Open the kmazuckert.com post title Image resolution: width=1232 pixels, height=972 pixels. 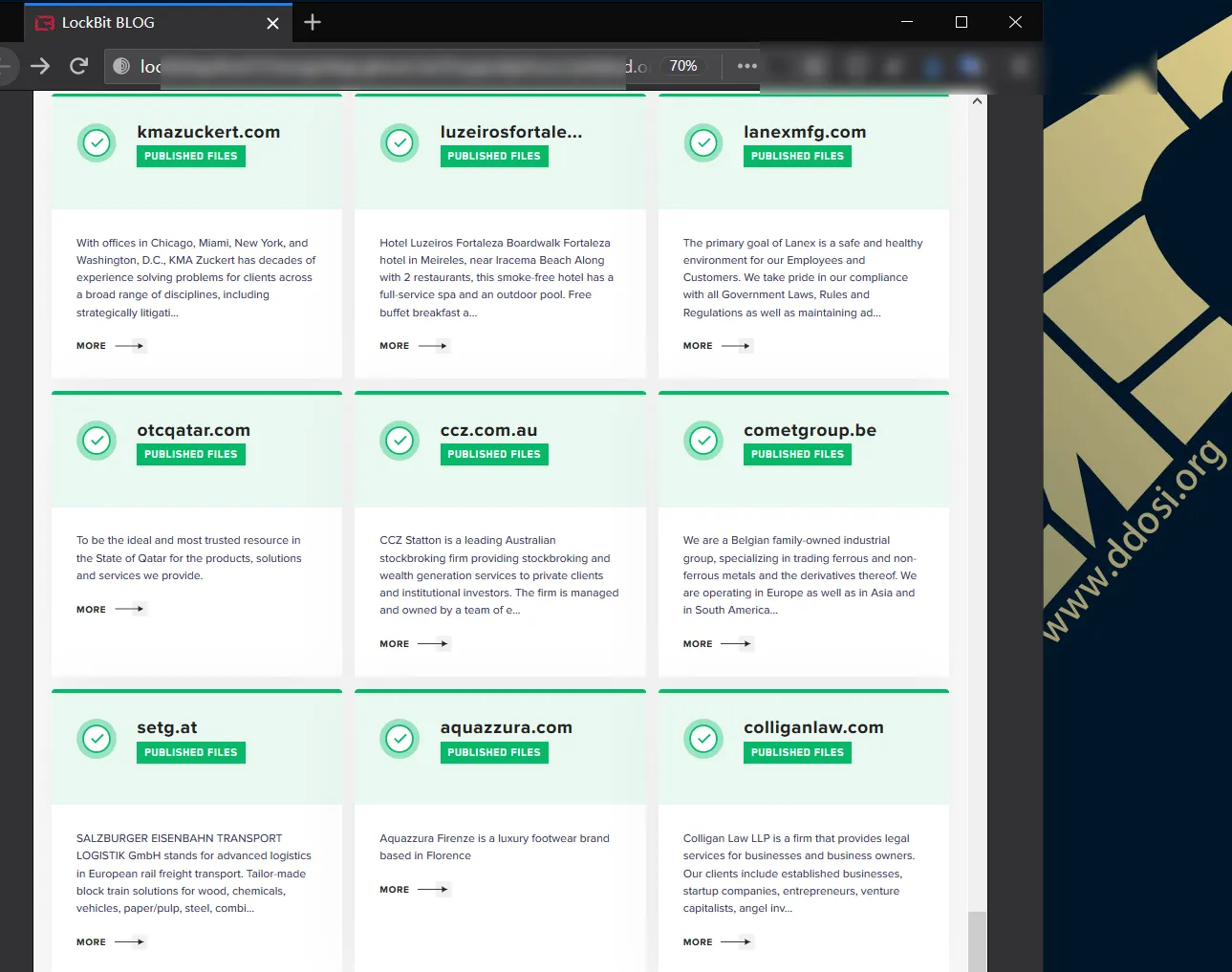point(208,132)
